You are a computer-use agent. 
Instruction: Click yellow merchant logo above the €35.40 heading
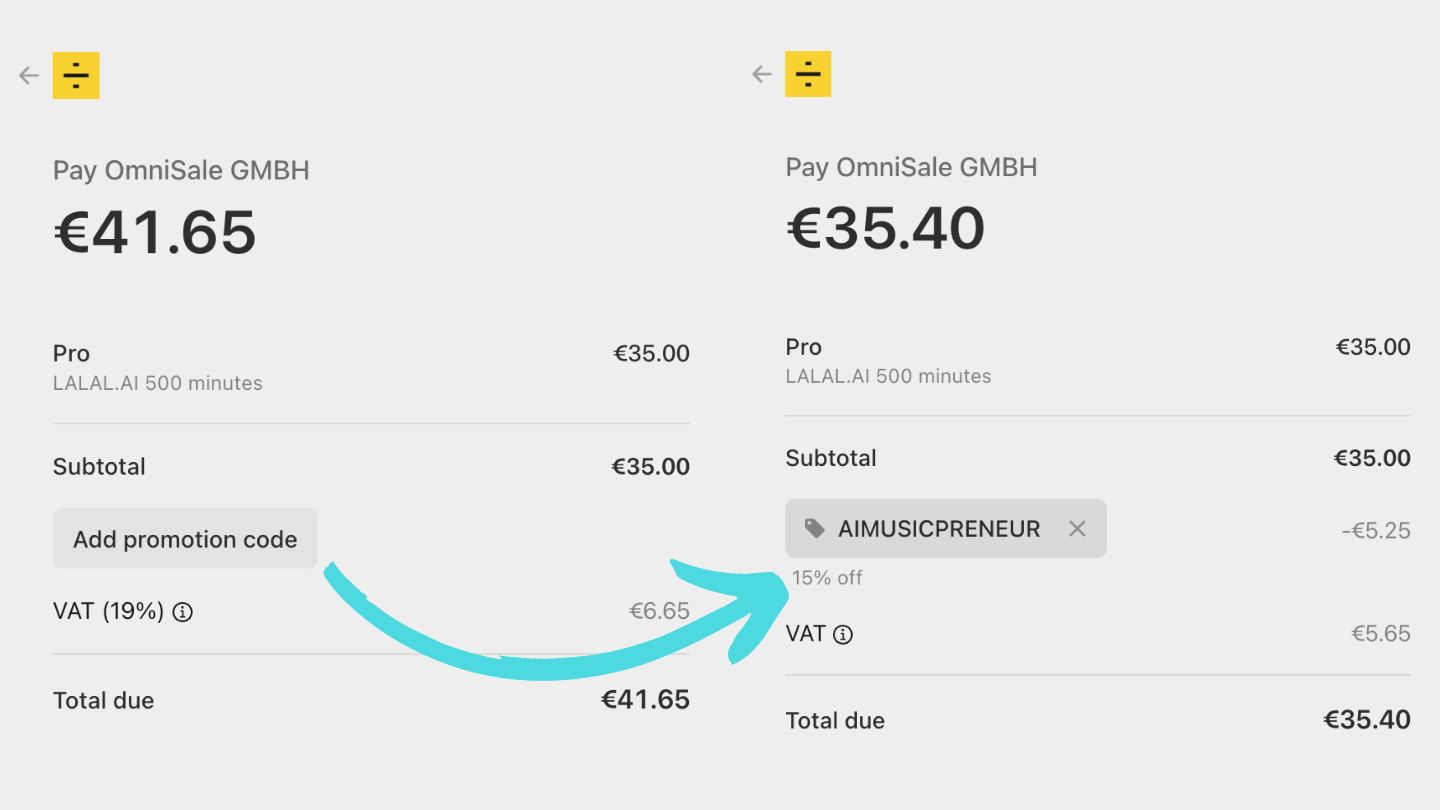point(808,74)
